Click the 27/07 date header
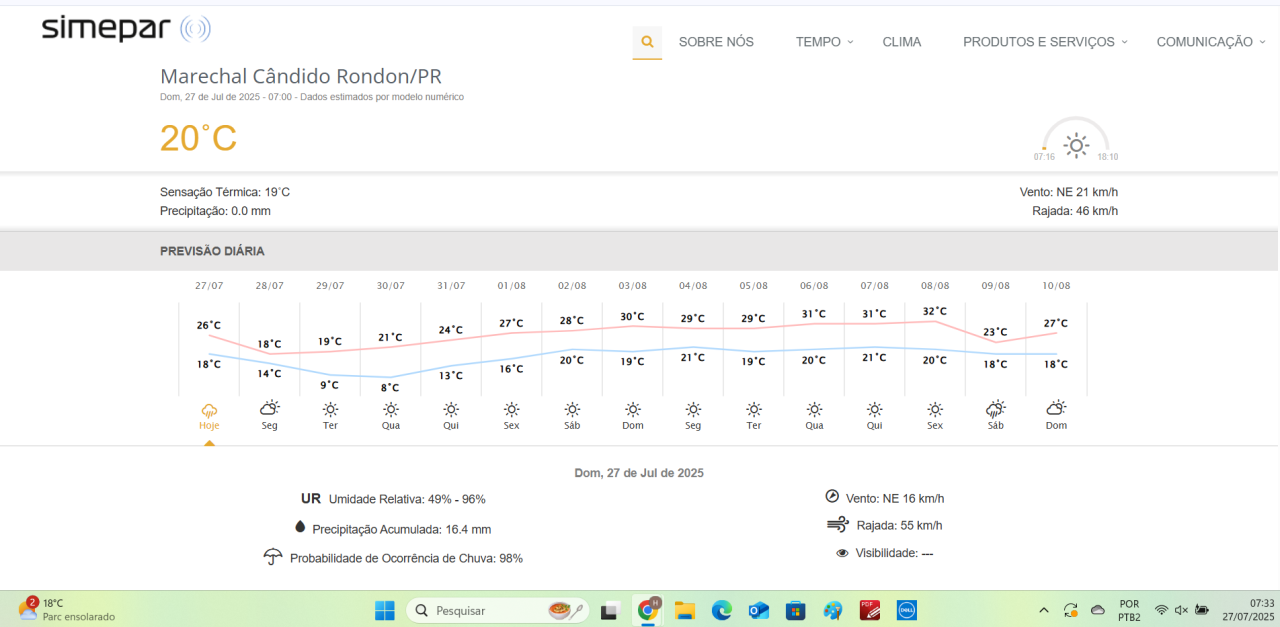Screen dimensions: 1280x627 tap(209, 286)
